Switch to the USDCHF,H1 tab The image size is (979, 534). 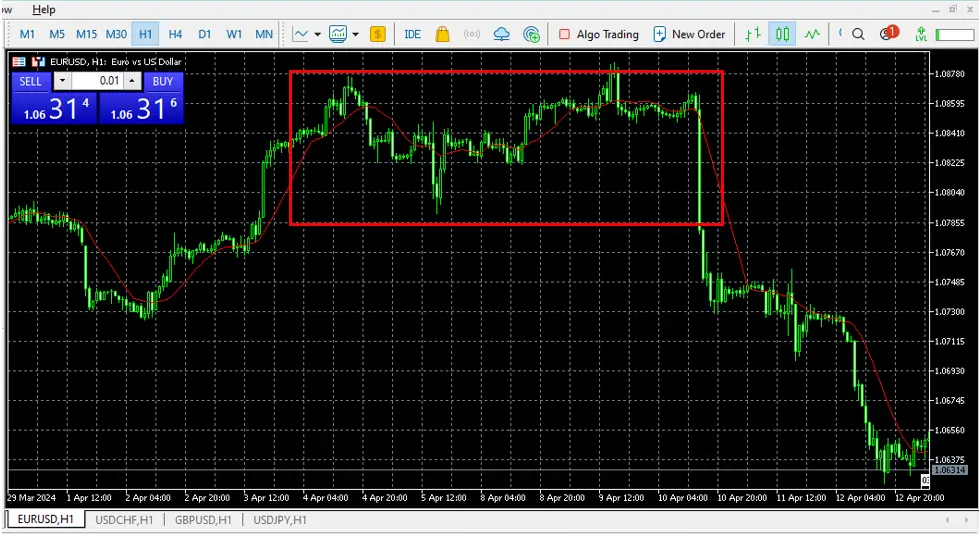124,520
